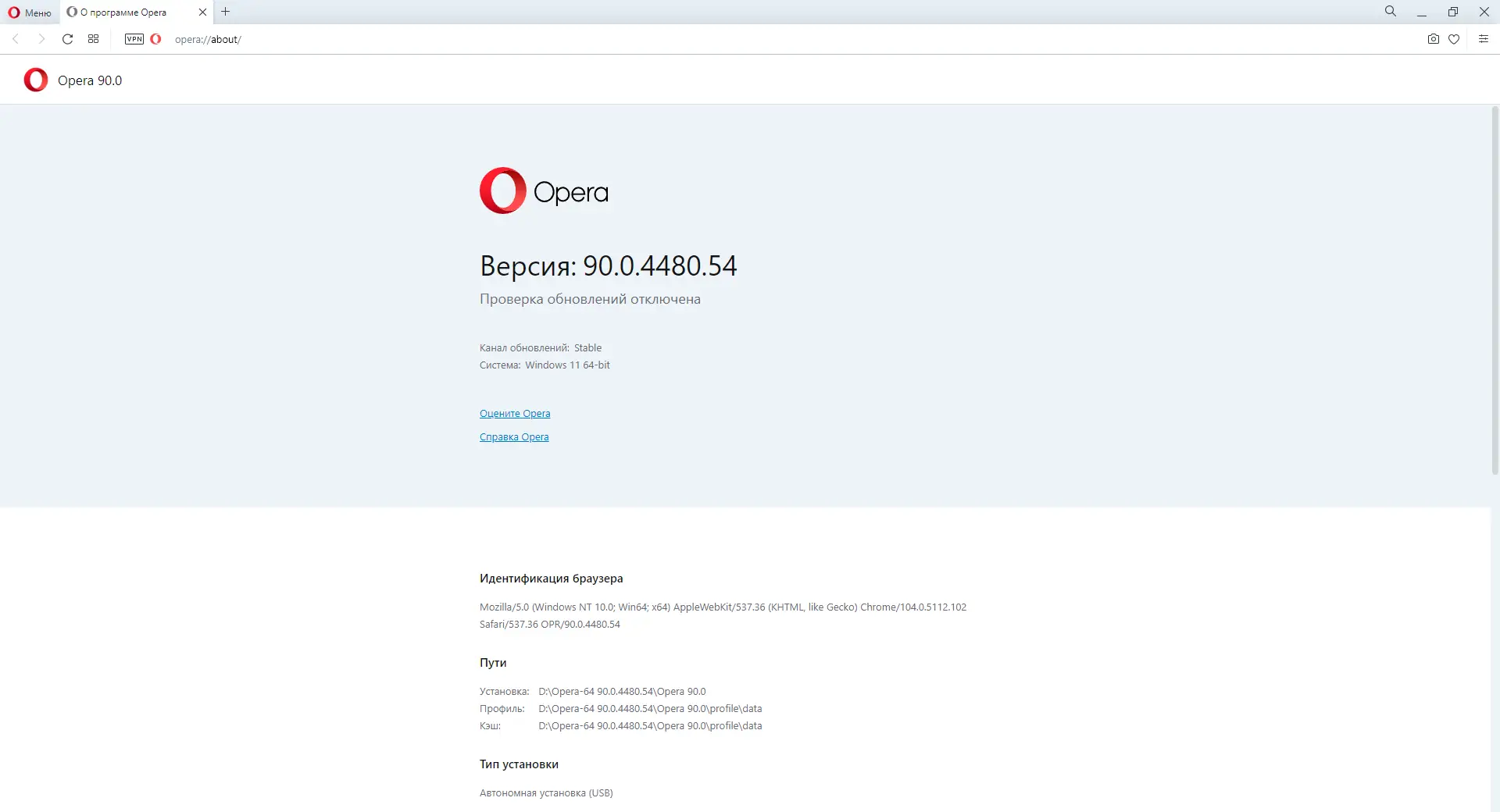Click 'Проверка обновлений отключена' status text
This screenshot has height=812, width=1500.
(590, 299)
